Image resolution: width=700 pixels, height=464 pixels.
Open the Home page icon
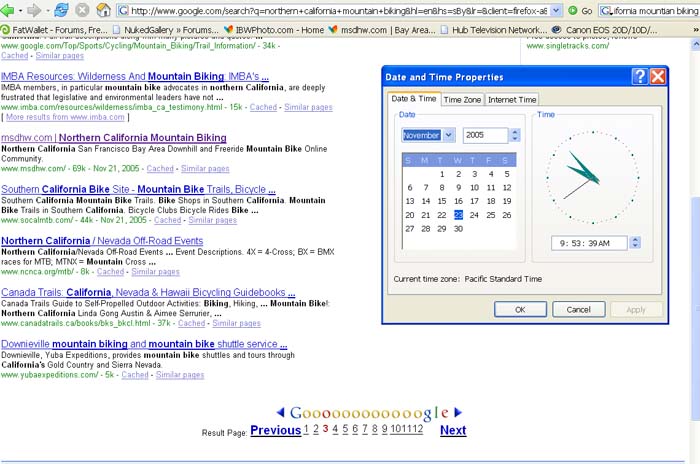click(x=104, y=10)
